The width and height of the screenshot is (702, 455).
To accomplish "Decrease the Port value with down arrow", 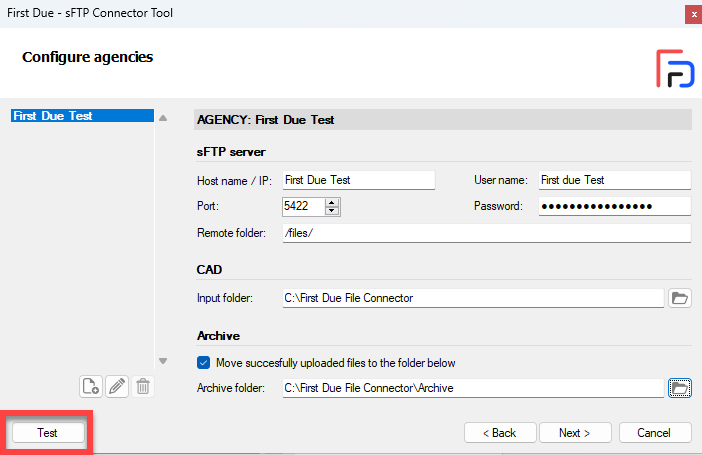I will click(332, 210).
